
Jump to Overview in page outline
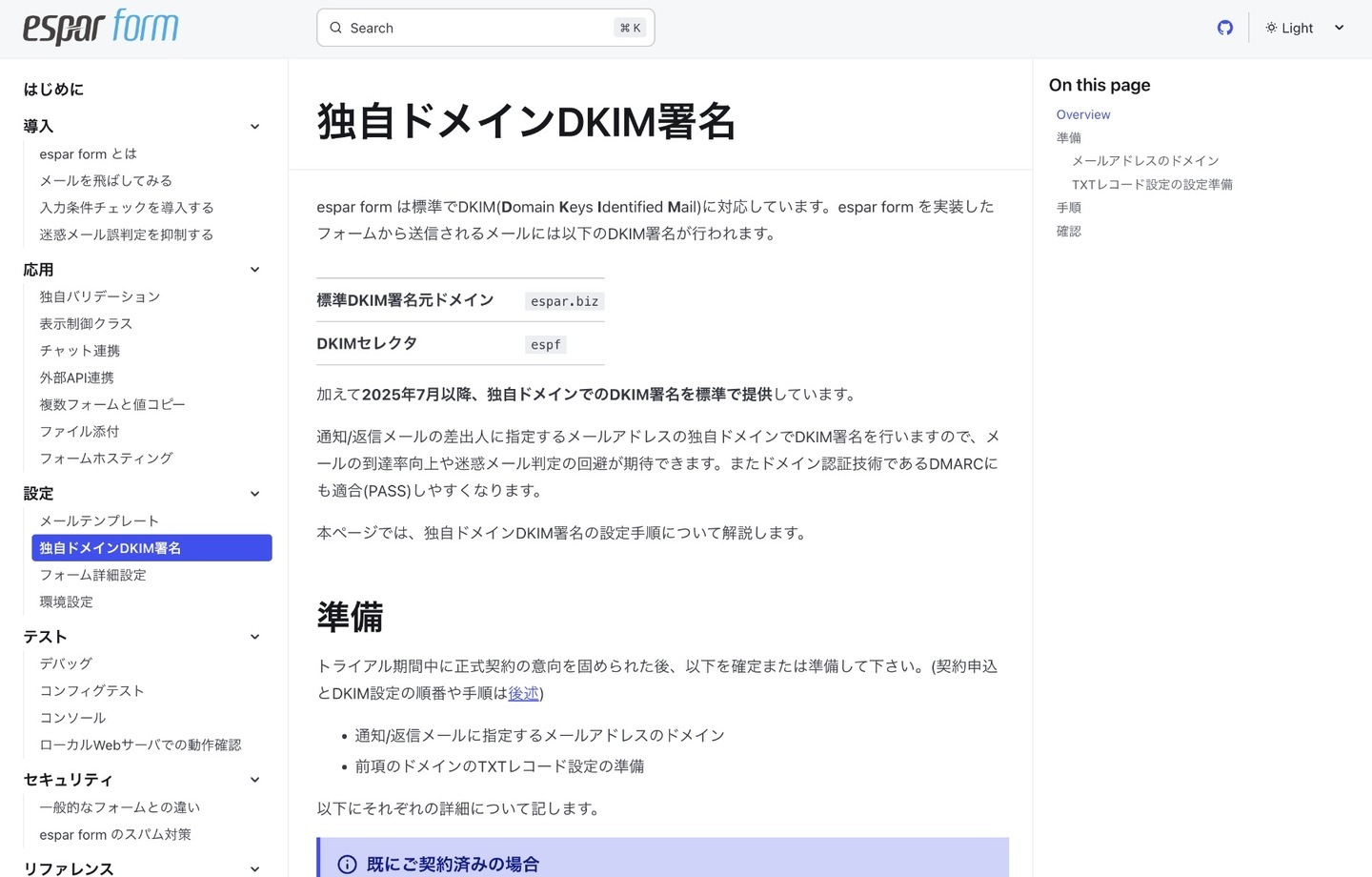click(x=1083, y=114)
